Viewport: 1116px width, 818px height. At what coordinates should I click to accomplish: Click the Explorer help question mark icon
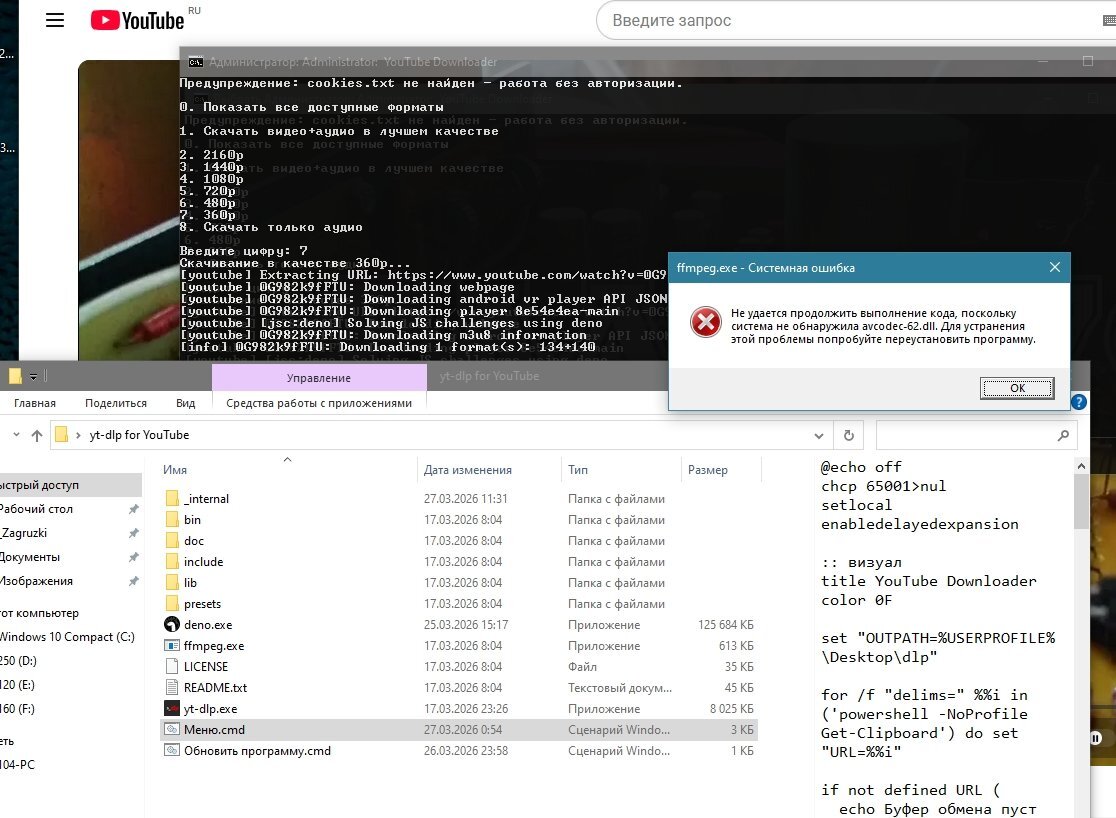tap(1079, 402)
